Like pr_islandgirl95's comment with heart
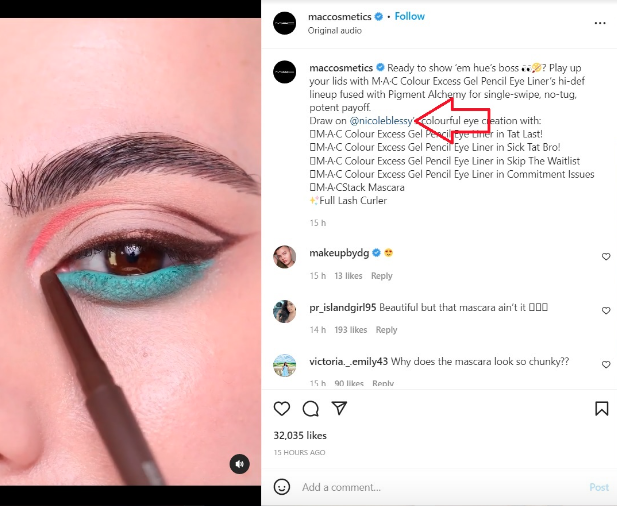617x506 pixels. pyautogui.click(x=606, y=310)
